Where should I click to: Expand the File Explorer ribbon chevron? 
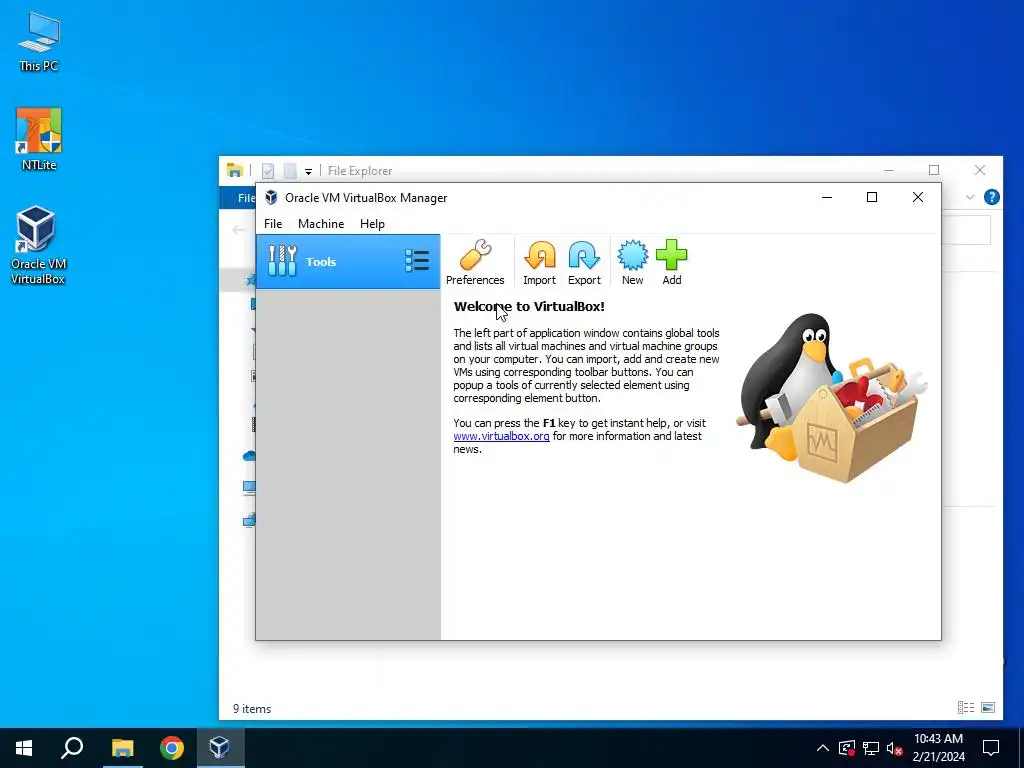tap(970, 197)
